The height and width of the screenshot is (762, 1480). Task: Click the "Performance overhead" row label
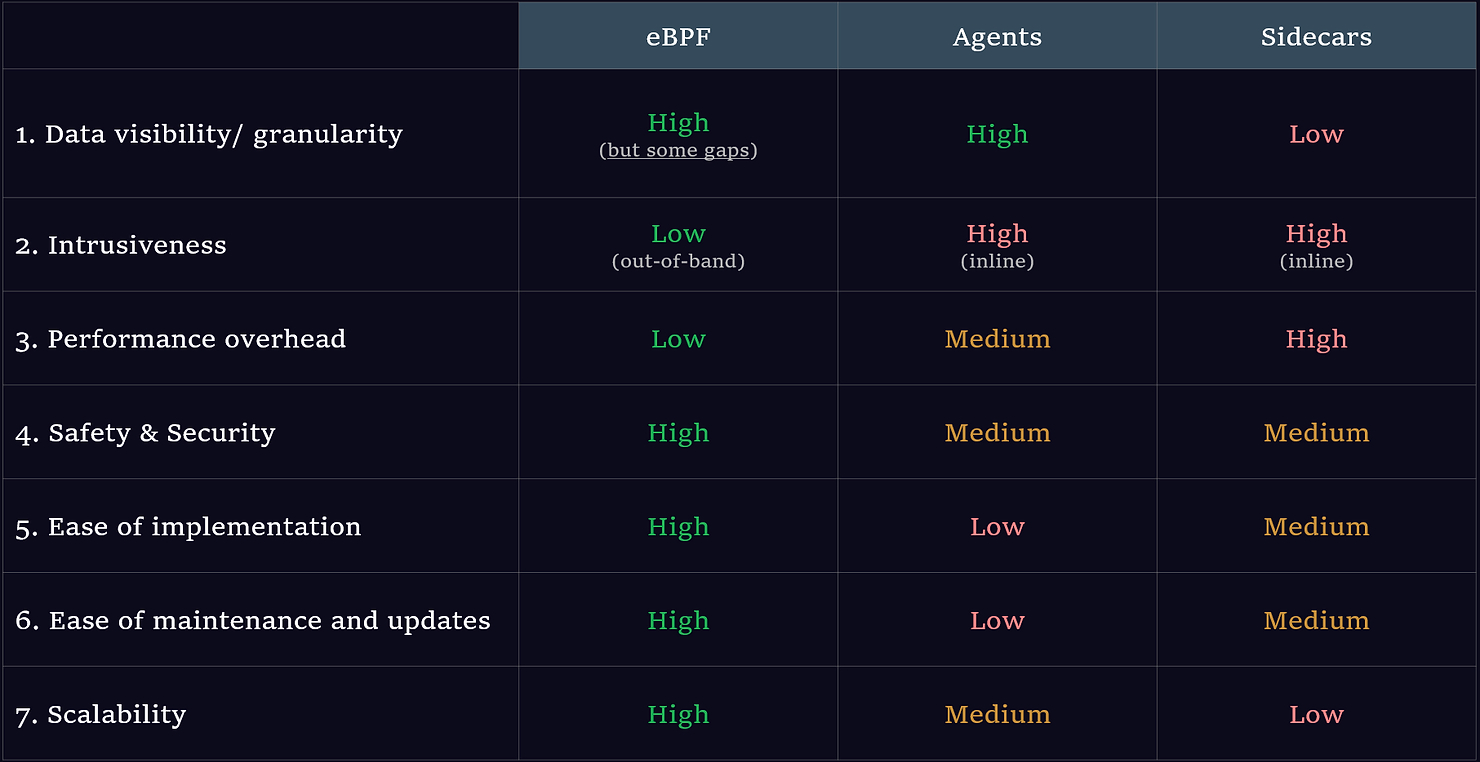tap(181, 339)
